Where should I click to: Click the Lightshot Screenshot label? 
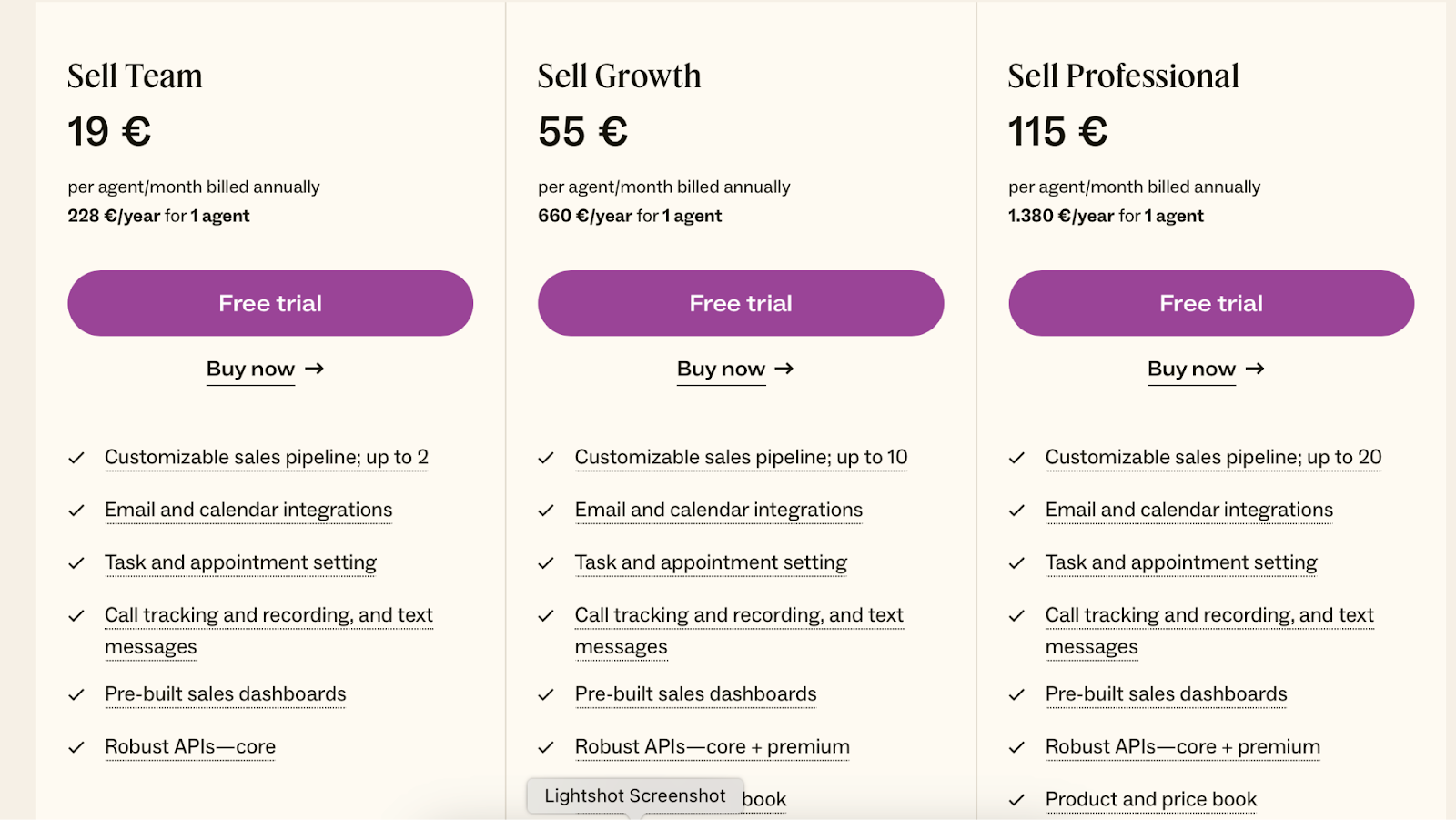click(x=634, y=795)
